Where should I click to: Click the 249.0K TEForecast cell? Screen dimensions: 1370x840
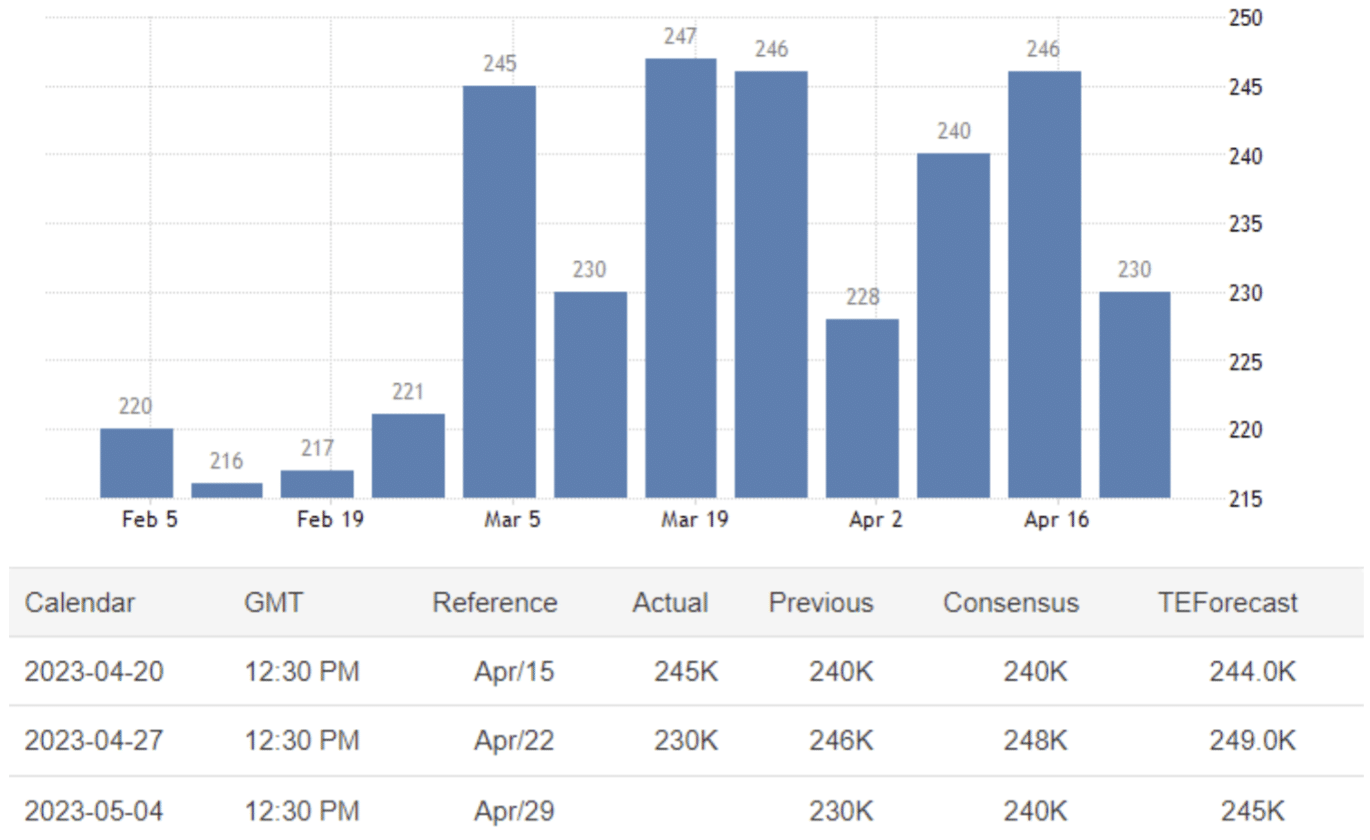pos(1252,741)
